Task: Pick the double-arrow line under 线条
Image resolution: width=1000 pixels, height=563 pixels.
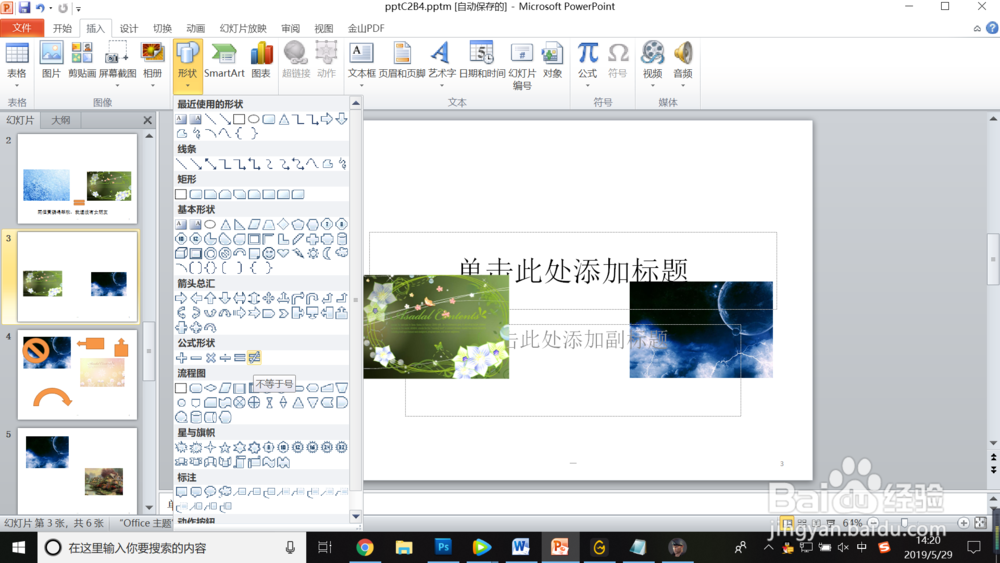Action: tap(210, 164)
